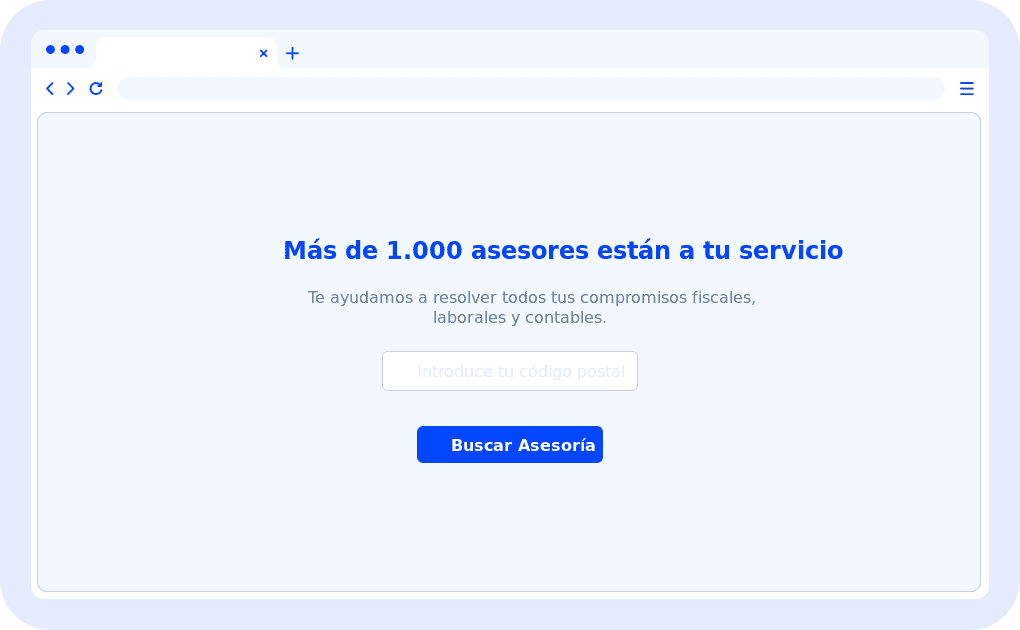Viewport: 1020px width, 630px height.
Task: Click the middle window control dot
Action: coord(65,49)
